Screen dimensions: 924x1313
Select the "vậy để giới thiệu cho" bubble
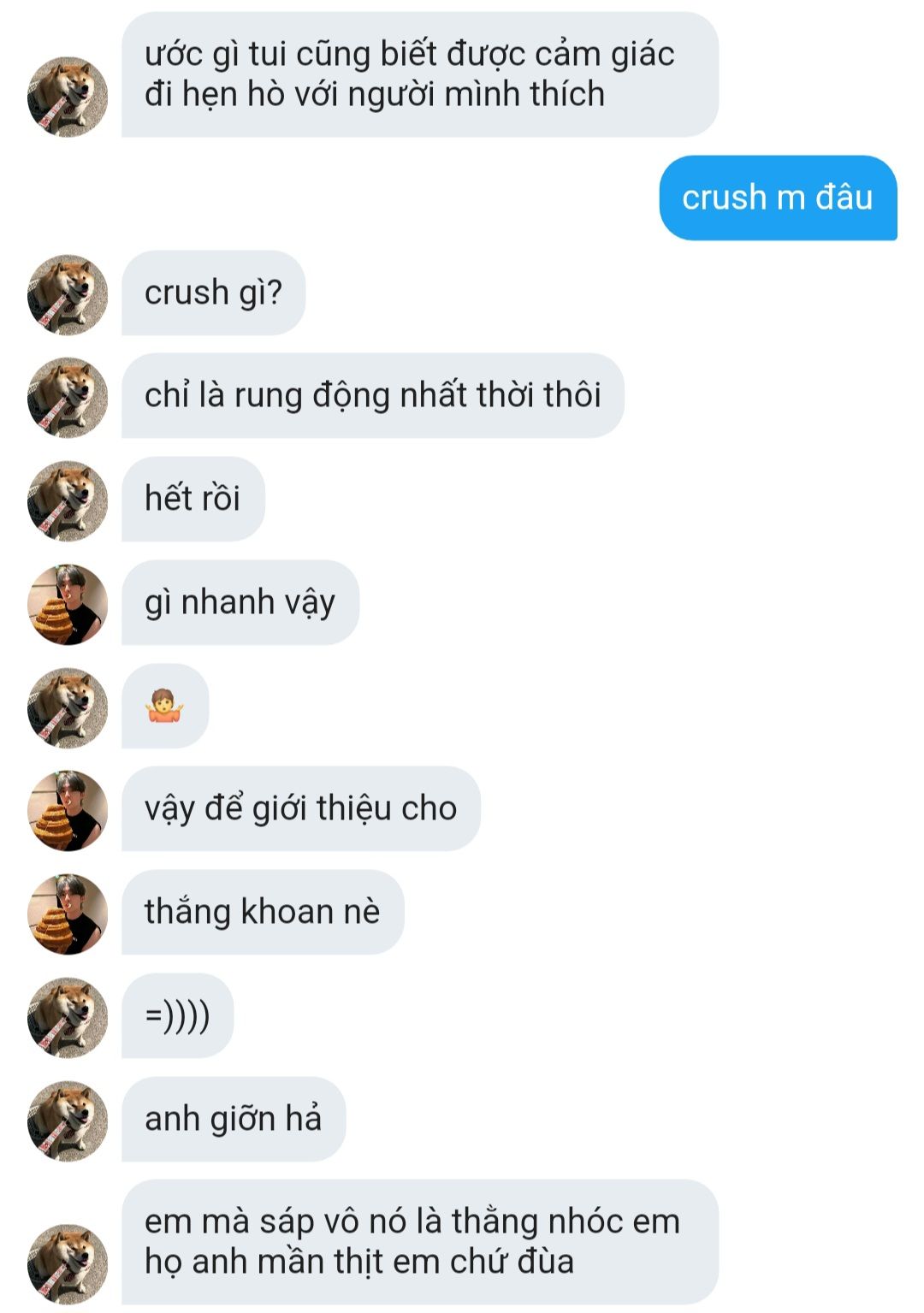pyautogui.click(x=300, y=808)
